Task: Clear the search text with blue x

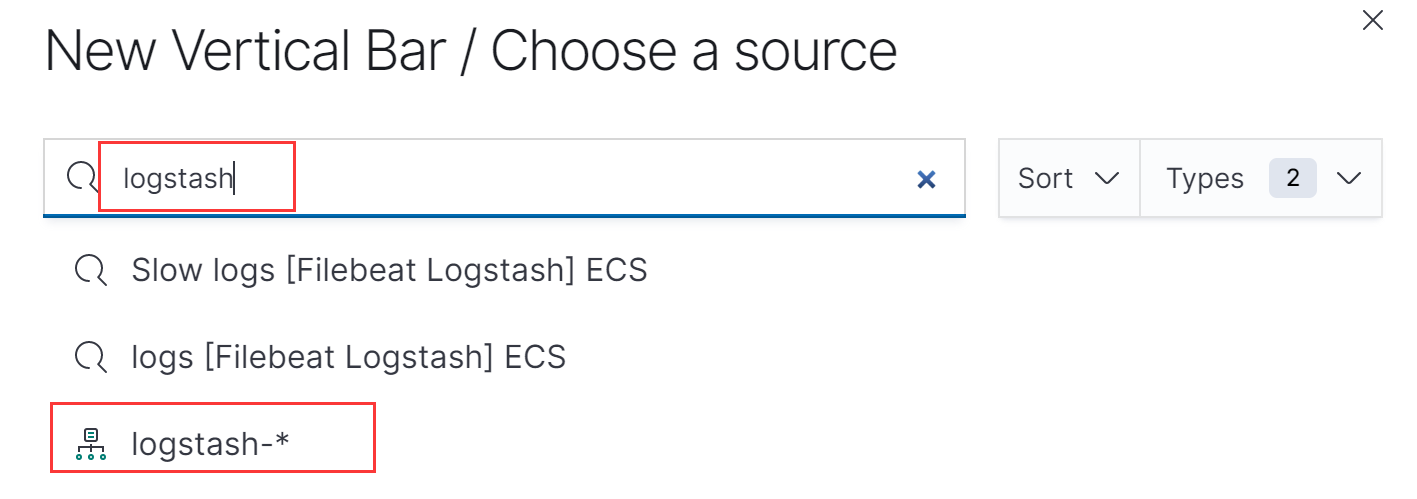Action: [926, 179]
